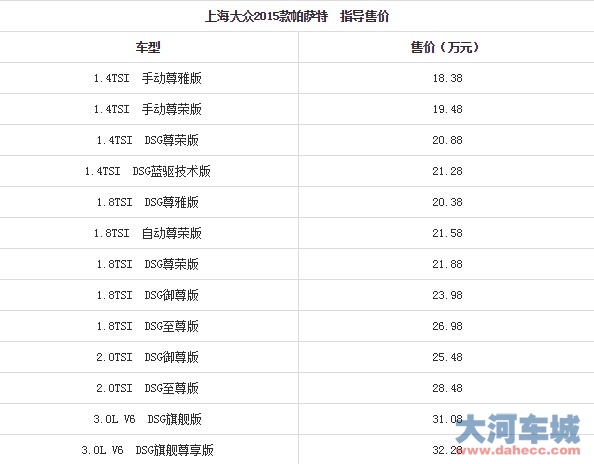Click the 1.8TSI DSG御尊版 row label
This screenshot has height=464, width=594.
148,296
